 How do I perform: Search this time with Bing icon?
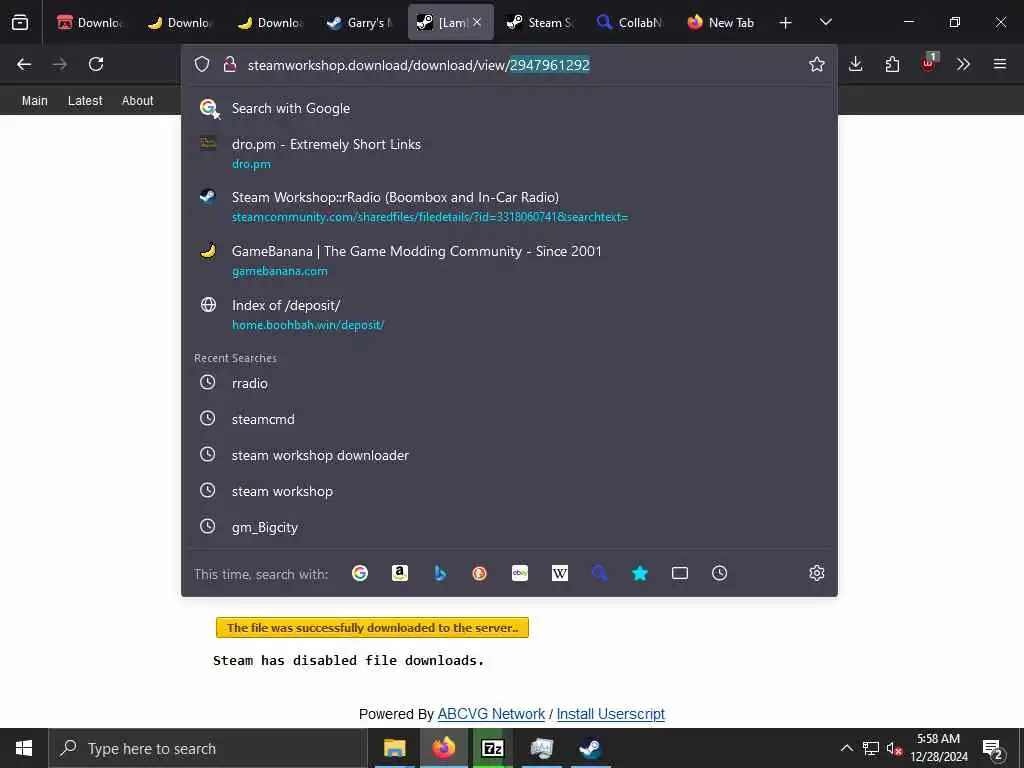(x=440, y=573)
